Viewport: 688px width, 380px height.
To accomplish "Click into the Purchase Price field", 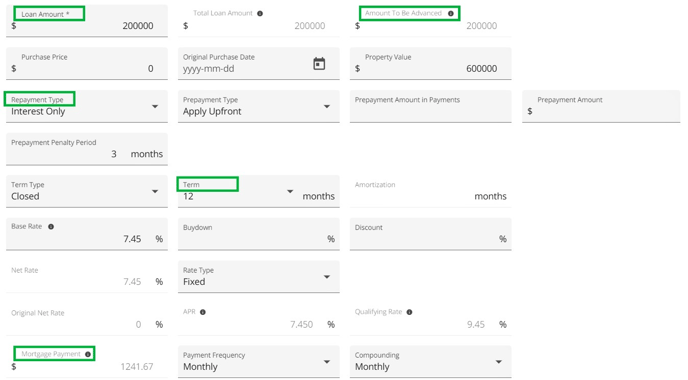I will tap(87, 64).
